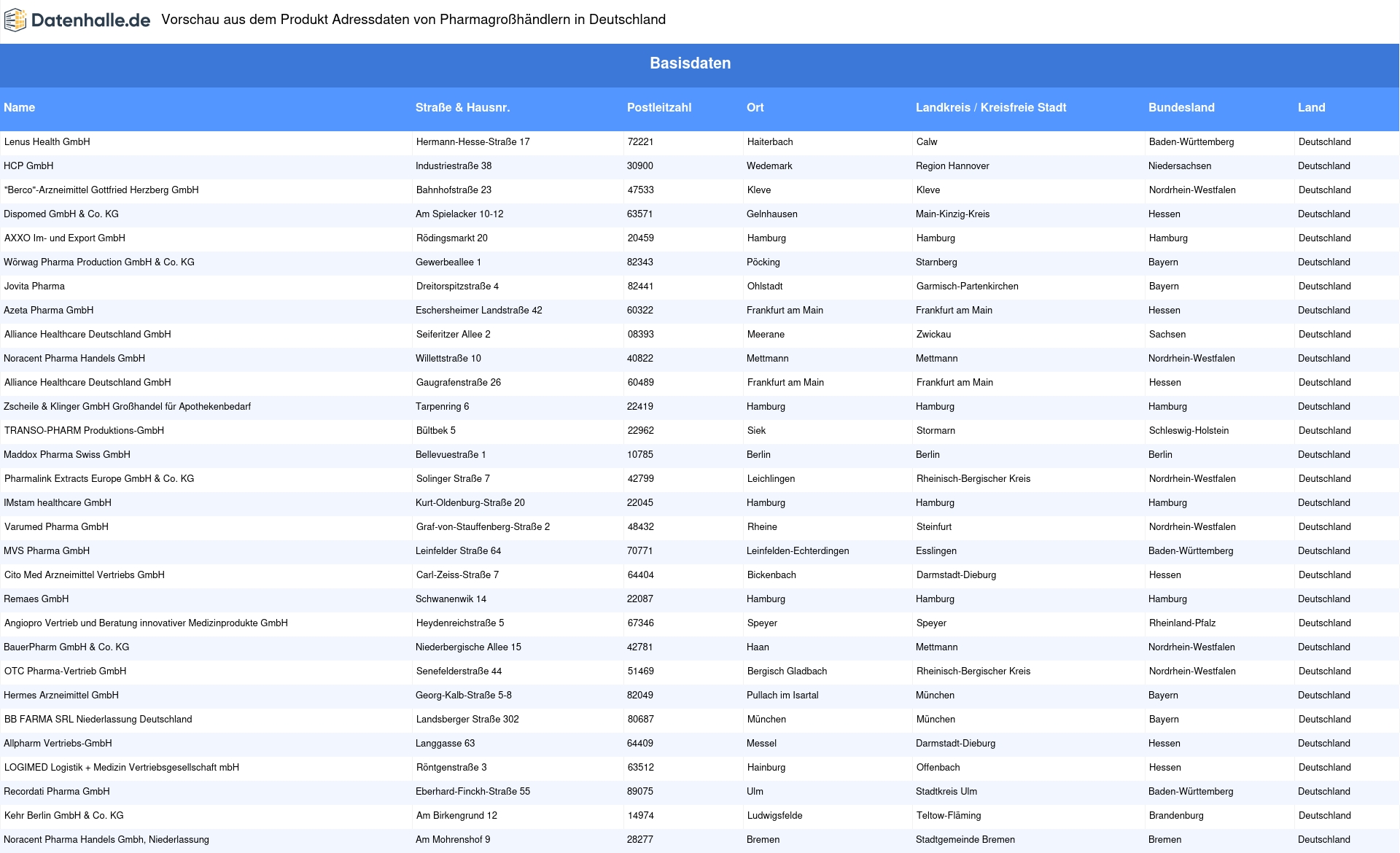Click city Pullach im Isartal
Image resolution: width=1400 pixels, height=853 pixels.
[782, 695]
